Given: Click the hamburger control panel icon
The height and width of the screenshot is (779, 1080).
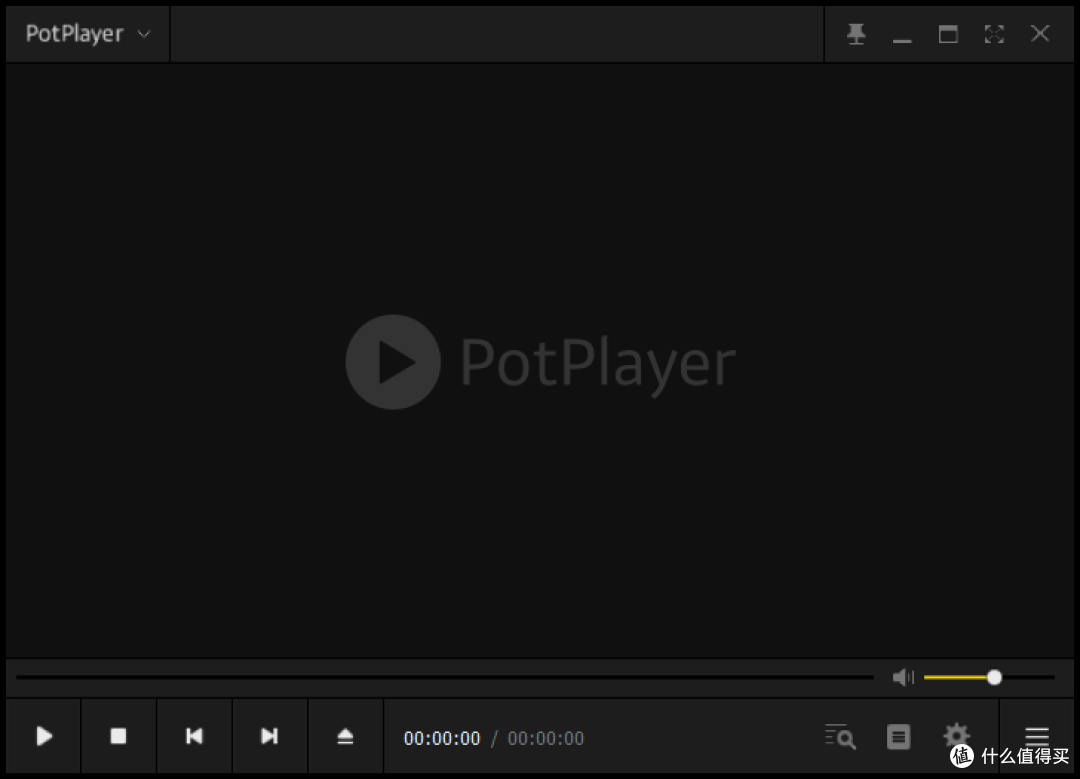Looking at the screenshot, I should pyautogui.click(x=1037, y=735).
